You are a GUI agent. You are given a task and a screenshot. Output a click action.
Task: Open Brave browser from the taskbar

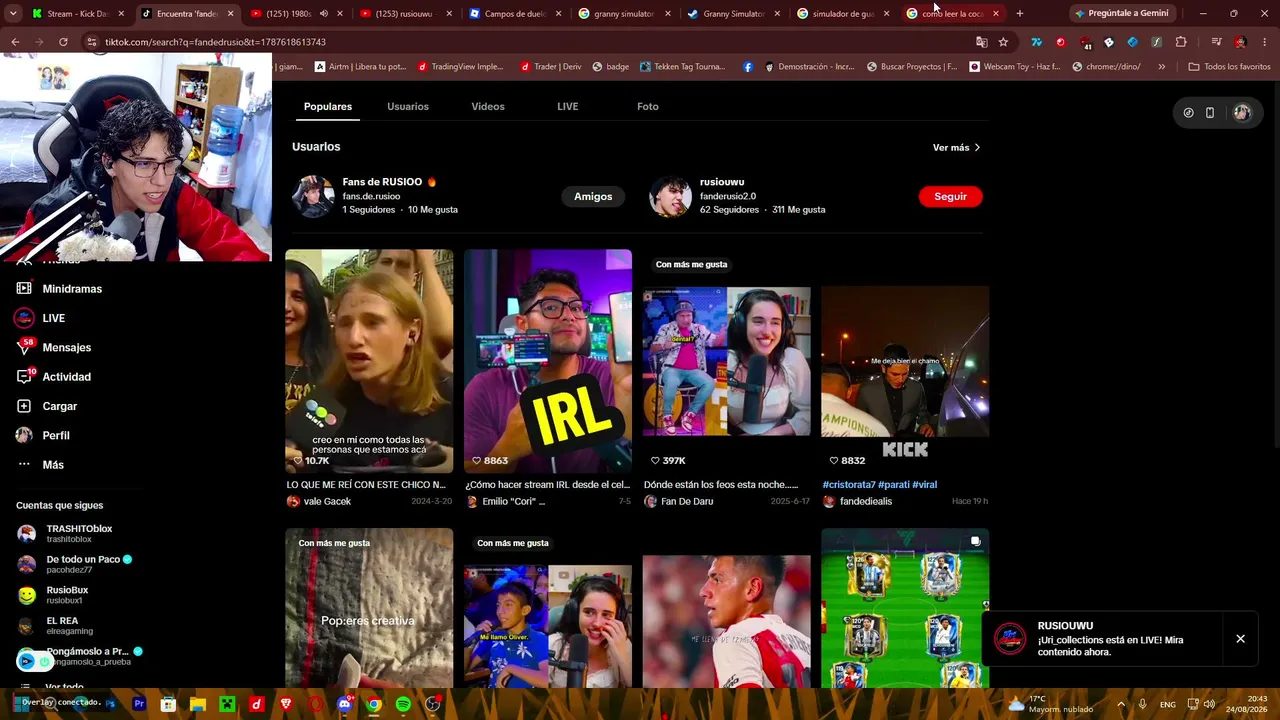click(286, 704)
